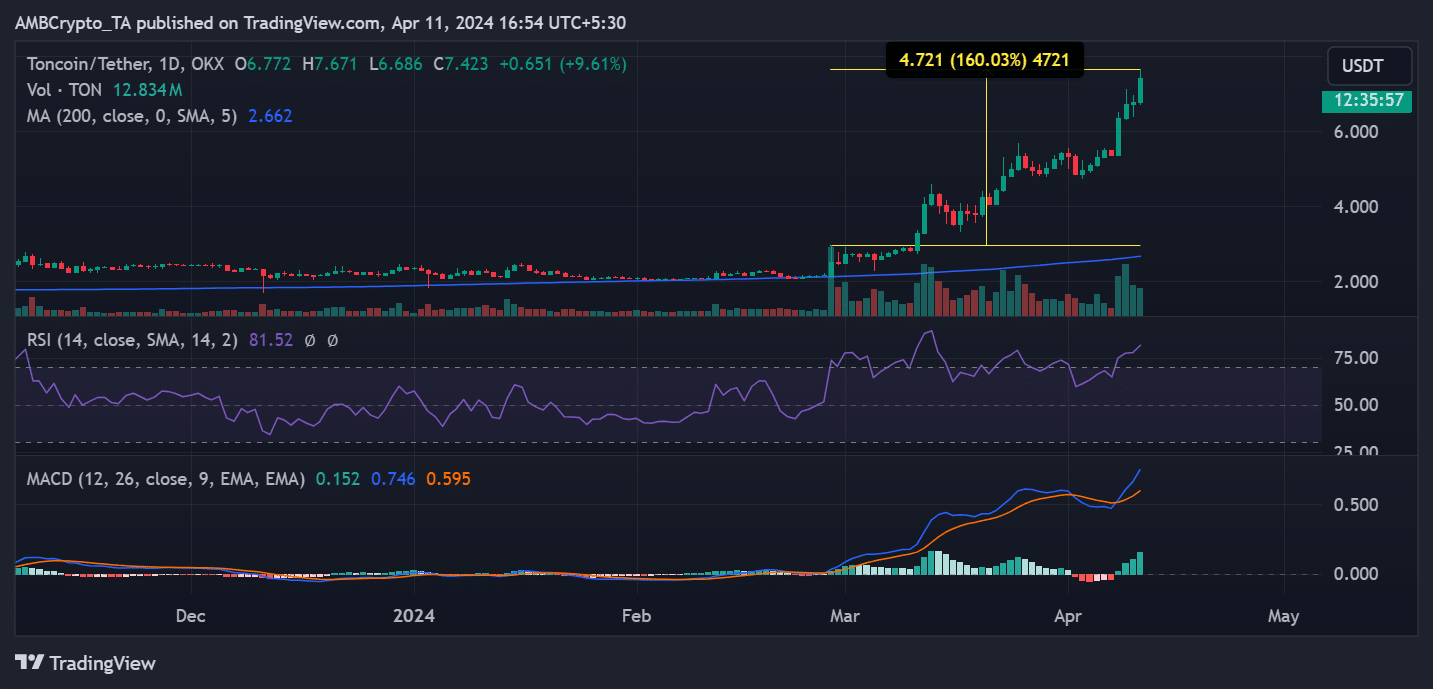Click the Dec label on the time axis
The height and width of the screenshot is (689, 1433).
190,616
